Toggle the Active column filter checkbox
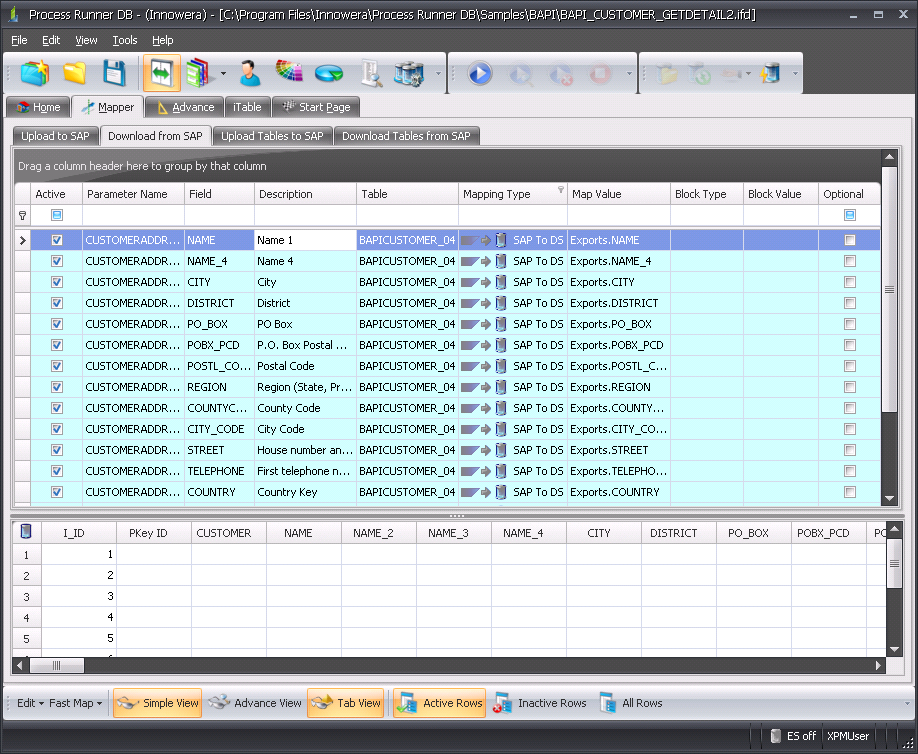 tap(57, 215)
